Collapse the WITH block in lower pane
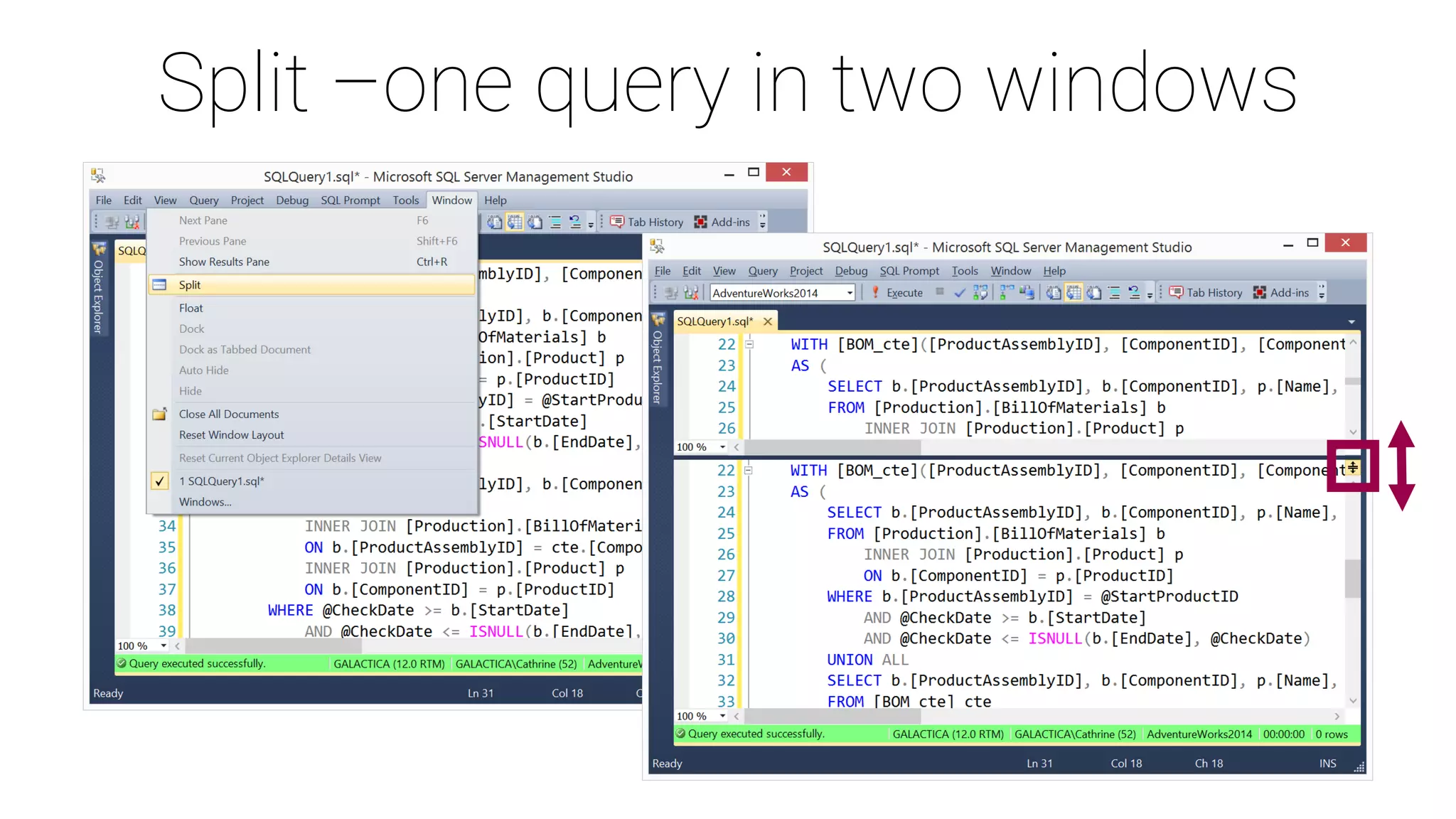This screenshot has width=1456, height=819. click(748, 470)
